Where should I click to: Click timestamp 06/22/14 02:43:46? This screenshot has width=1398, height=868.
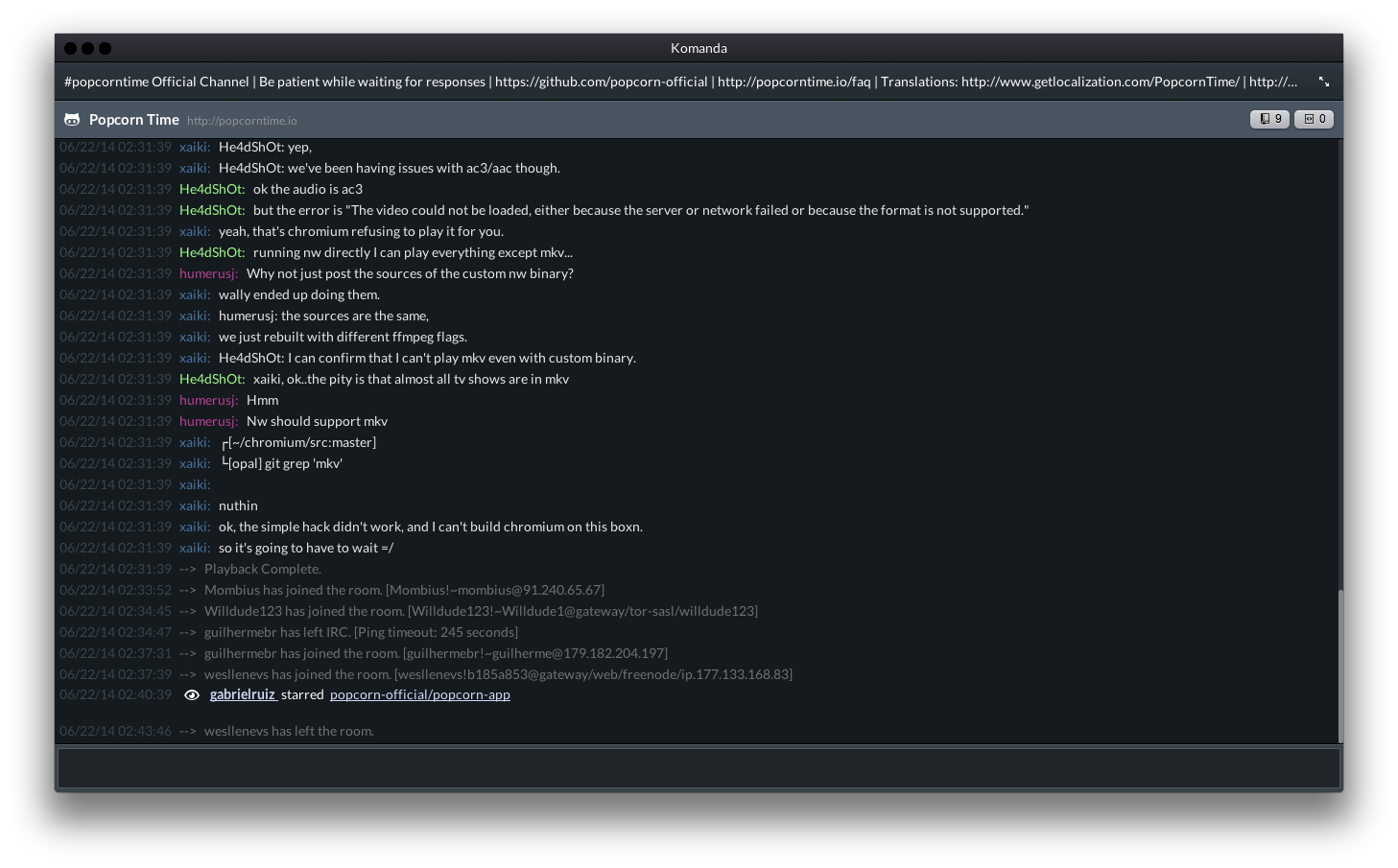click(115, 731)
